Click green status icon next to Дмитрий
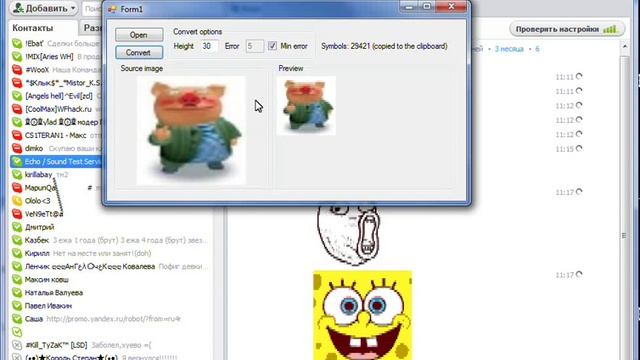 click(17, 227)
